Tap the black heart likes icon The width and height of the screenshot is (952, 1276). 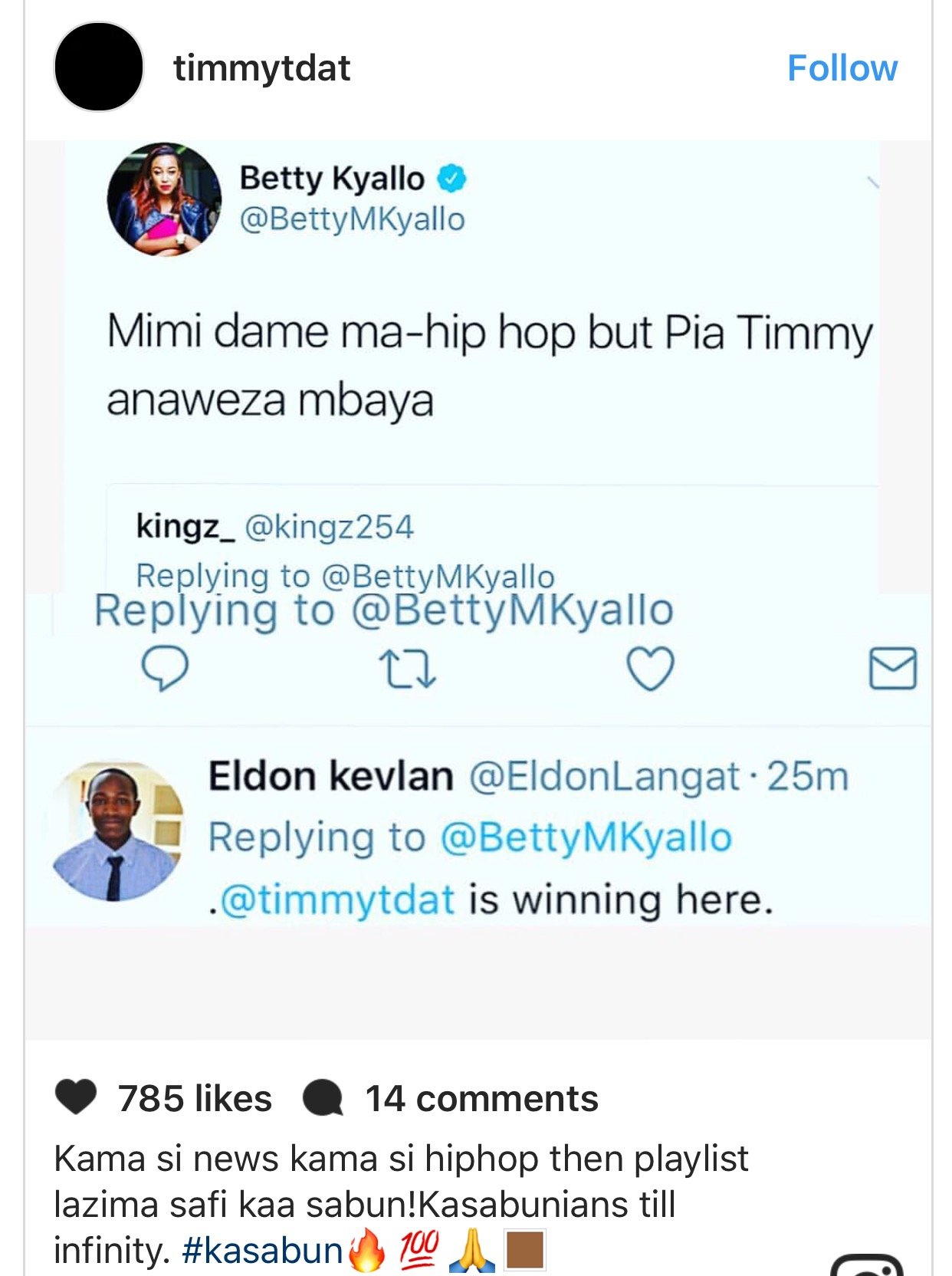click(x=76, y=1097)
